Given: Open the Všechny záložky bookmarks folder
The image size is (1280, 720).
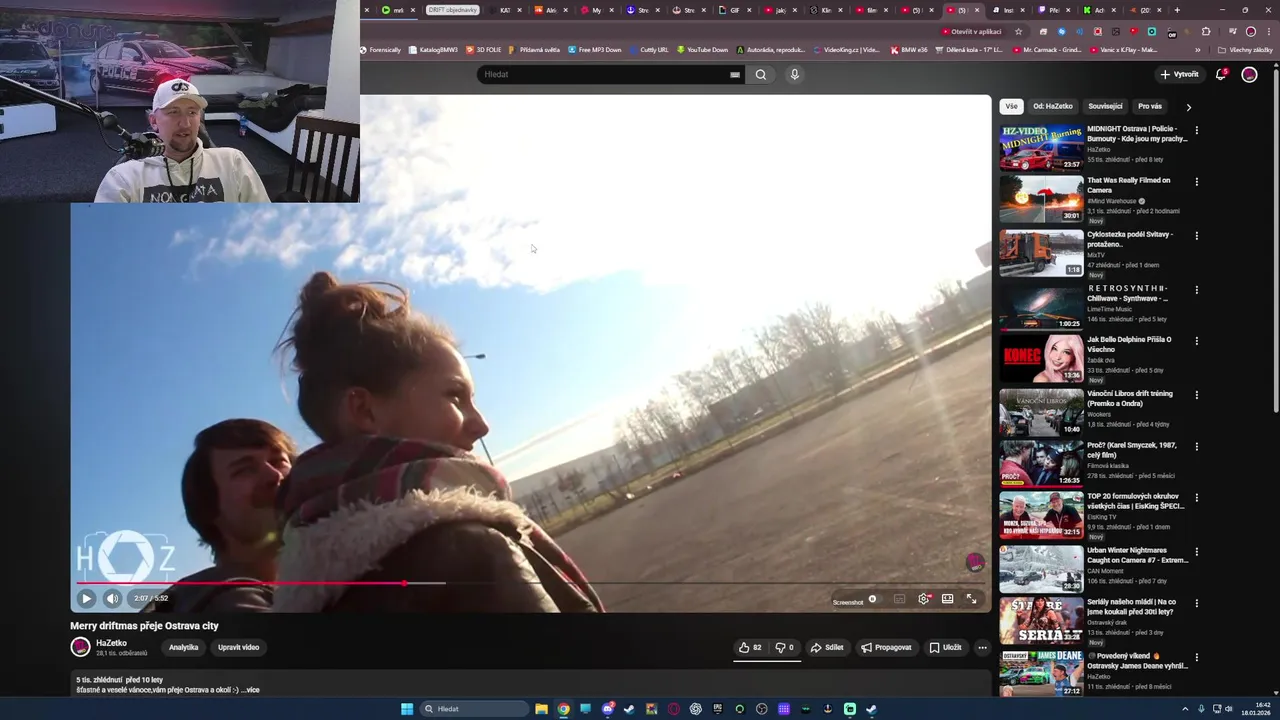Looking at the screenshot, I should click(x=1246, y=50).
